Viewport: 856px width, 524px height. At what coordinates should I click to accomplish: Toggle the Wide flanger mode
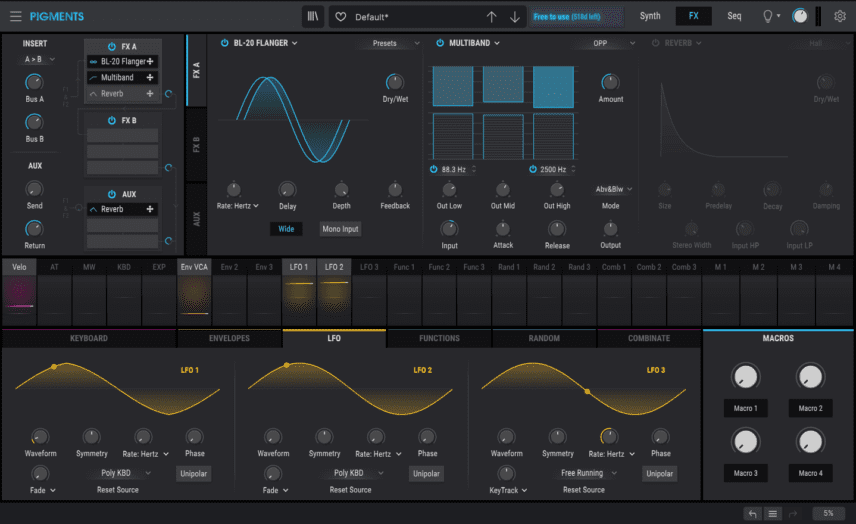(286, 229)
